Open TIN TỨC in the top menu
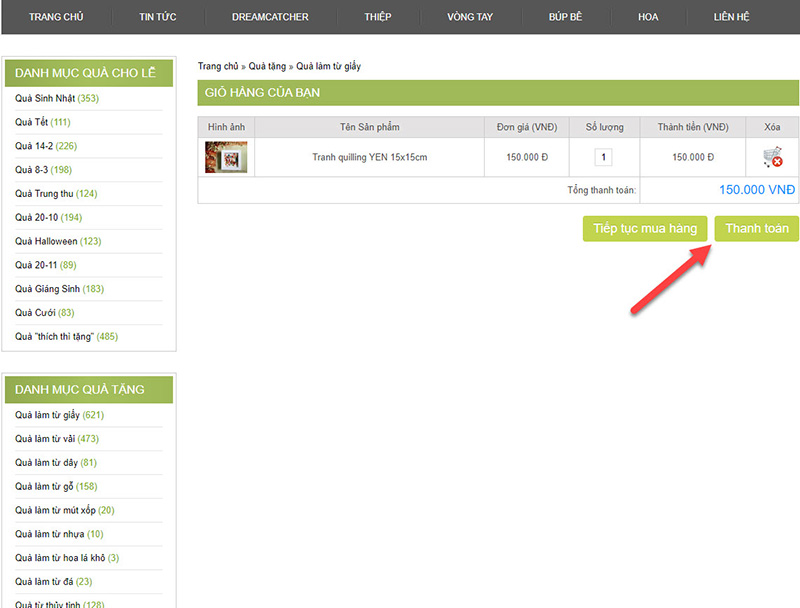Screen dimensions: 800x608 (x=158, y=17)
